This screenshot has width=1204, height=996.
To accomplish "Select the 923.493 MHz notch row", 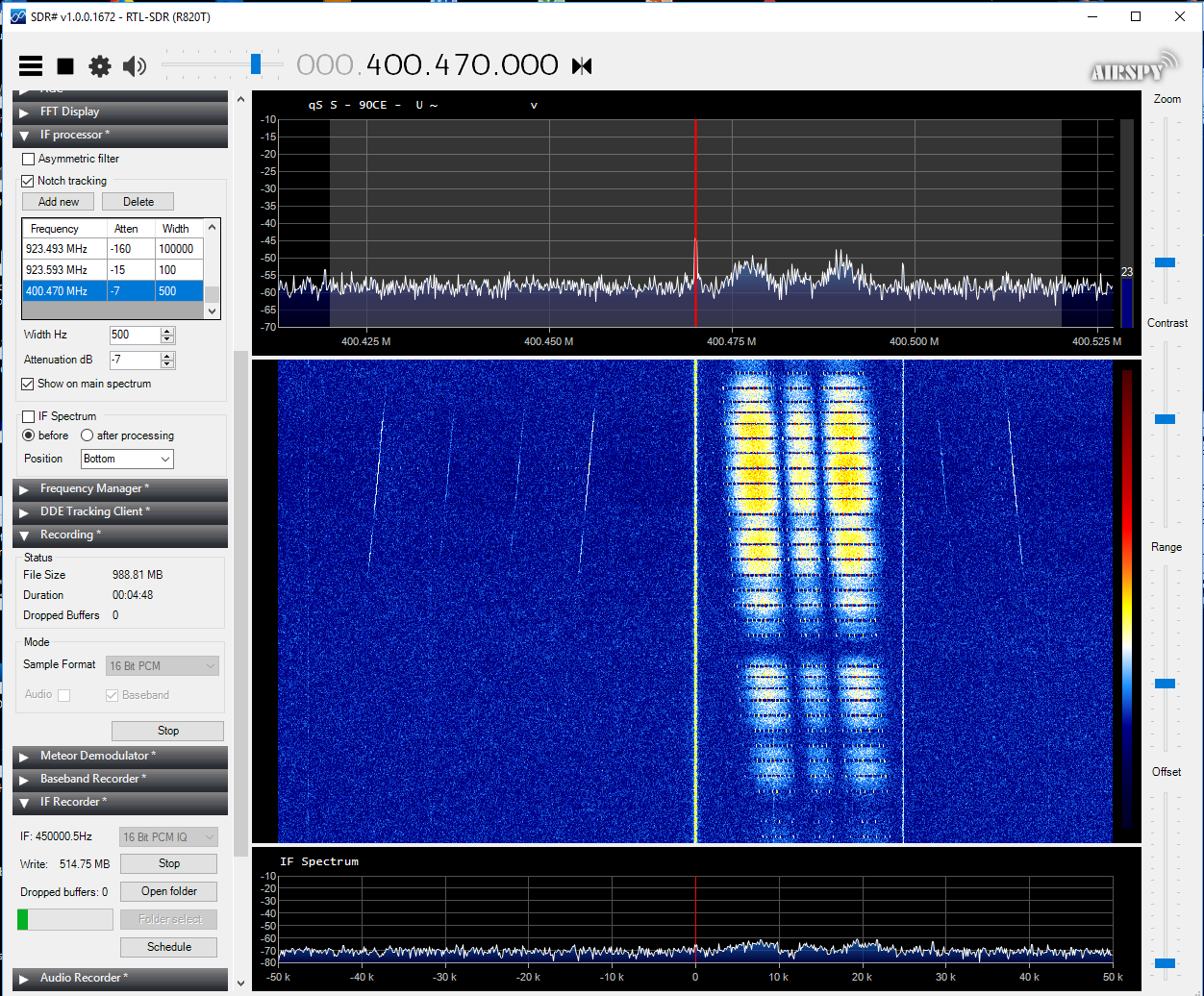I will (x=113, y=249).
